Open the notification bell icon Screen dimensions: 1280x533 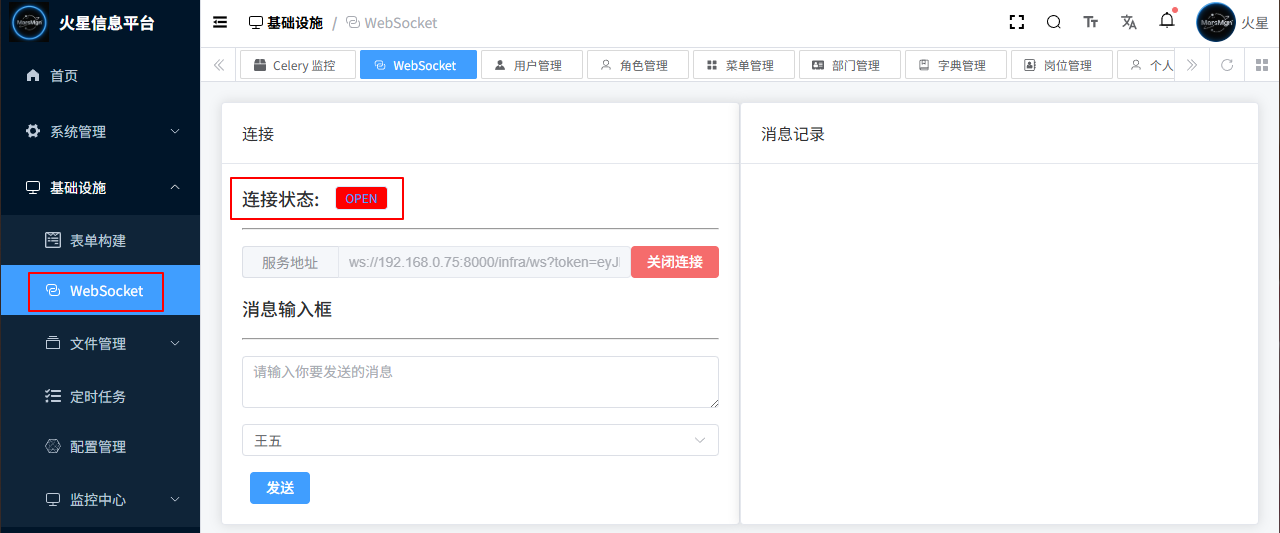pos(1166,21)
